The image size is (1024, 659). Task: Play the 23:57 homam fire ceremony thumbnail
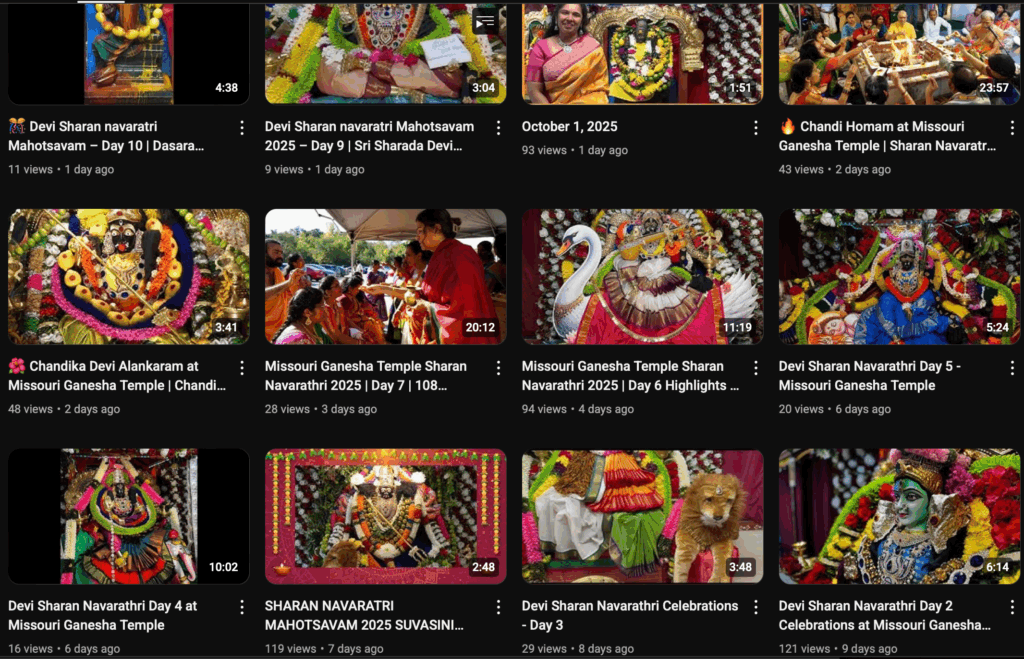coord(899,54)
